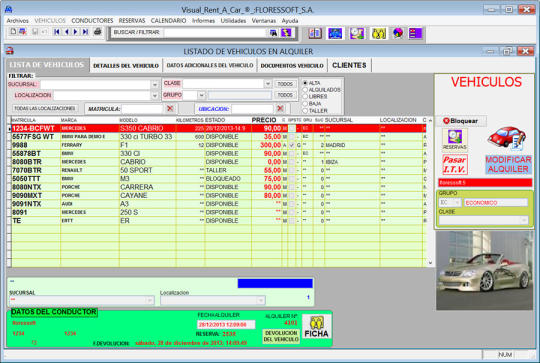Expand the GRUPO filter dropdown
The width and height of the screenshot is (540, 363).
tap(201, 95)
